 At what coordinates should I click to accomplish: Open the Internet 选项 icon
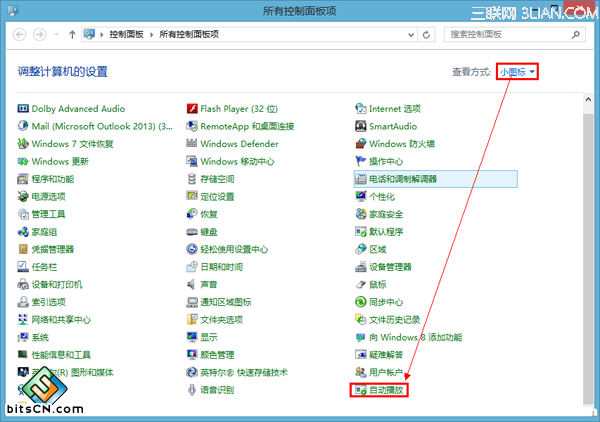360,109
